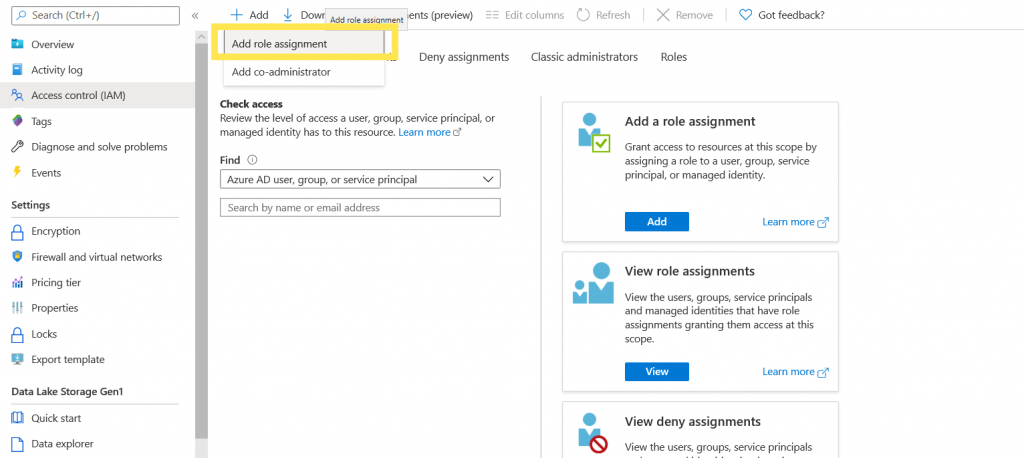The width and height of the screenshot is (1024, 458).
Task: Click the blue View button
Action: 656,372
